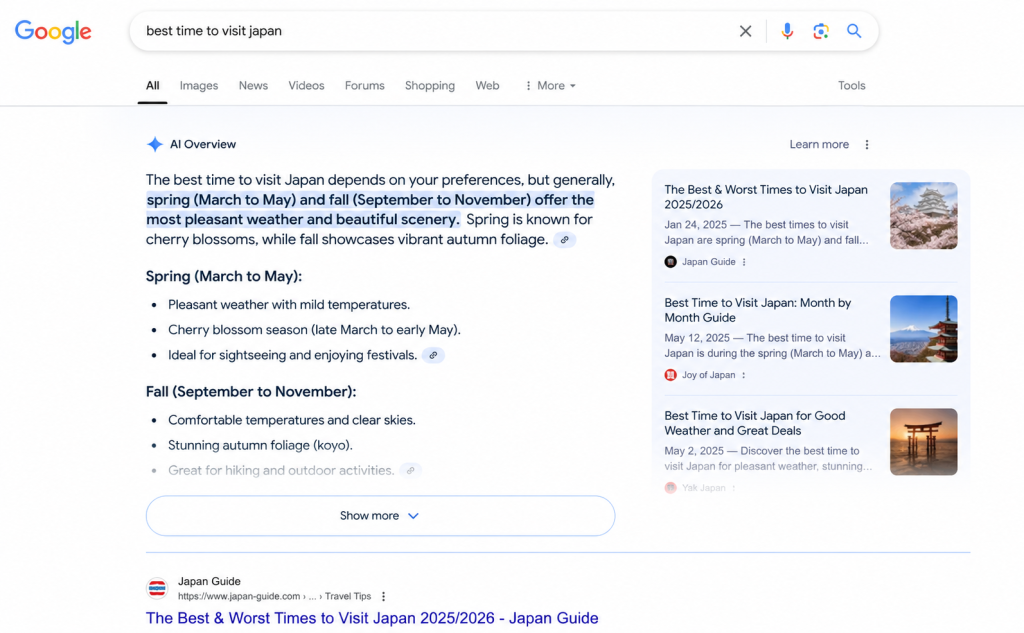Switch to the Web tab
Viewport: 1024px width, 633px height.
pyautogui.click(x=487, y=86)
